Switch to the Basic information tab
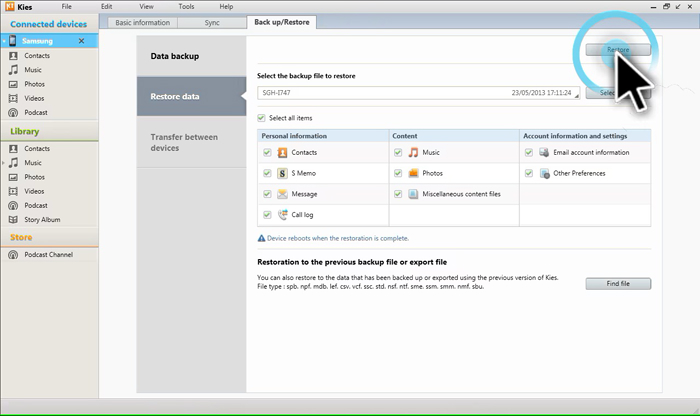The width and height of the screenshot is (700, 416). tap(142, 22)
